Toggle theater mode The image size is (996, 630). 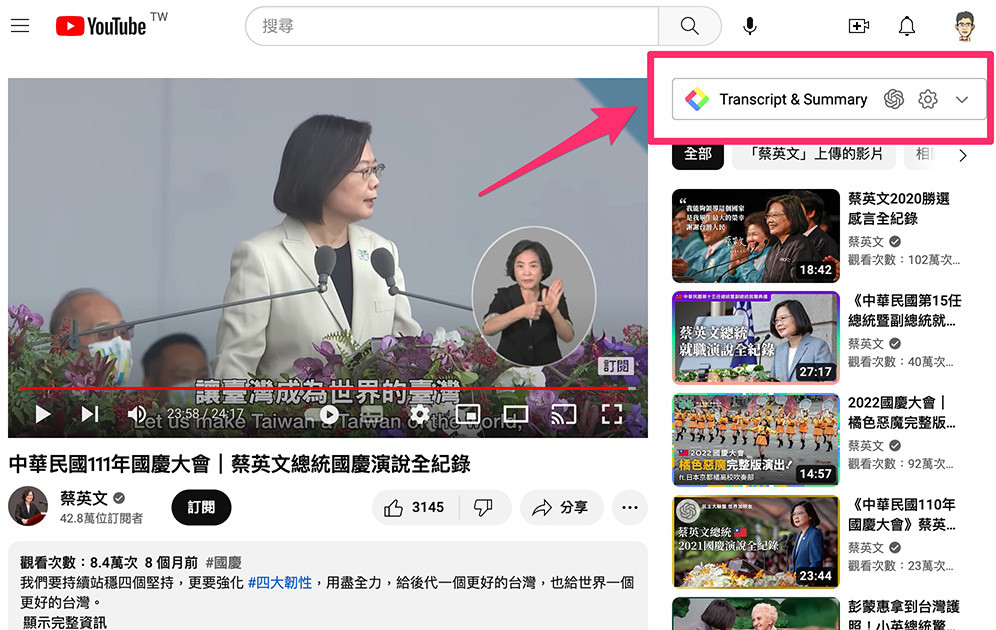515,415
